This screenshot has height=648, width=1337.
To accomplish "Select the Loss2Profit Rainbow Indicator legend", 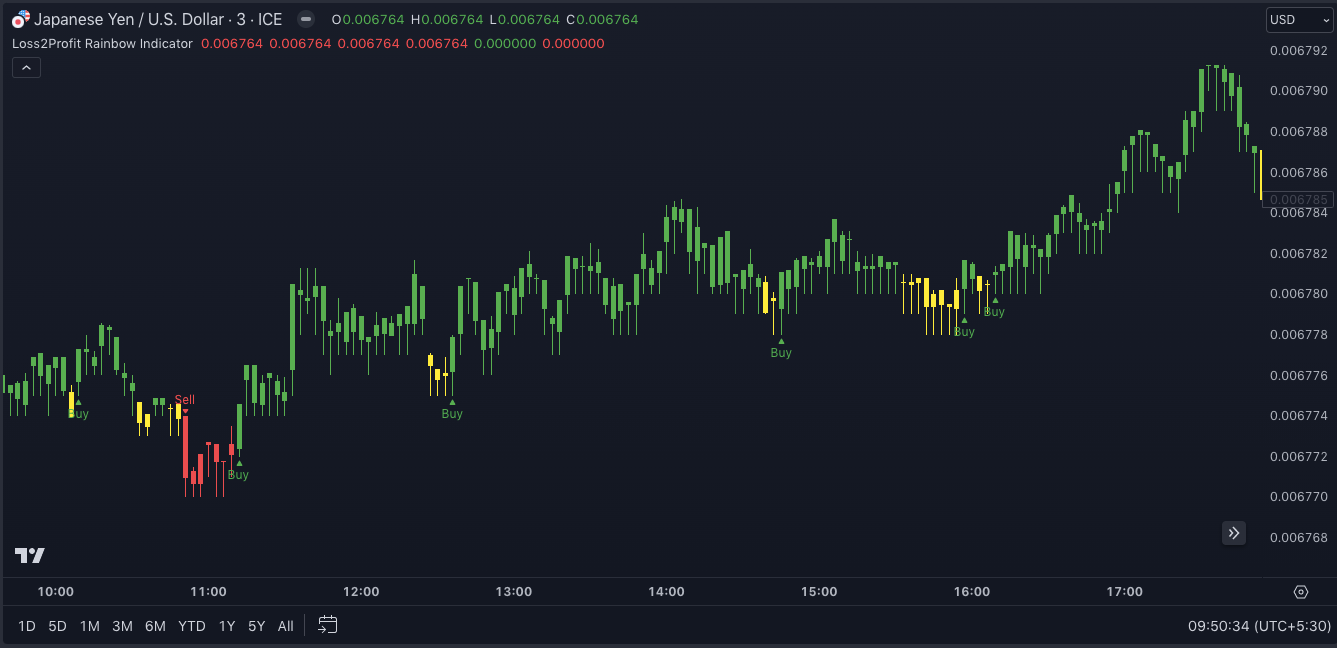I will tap(102, 43).
